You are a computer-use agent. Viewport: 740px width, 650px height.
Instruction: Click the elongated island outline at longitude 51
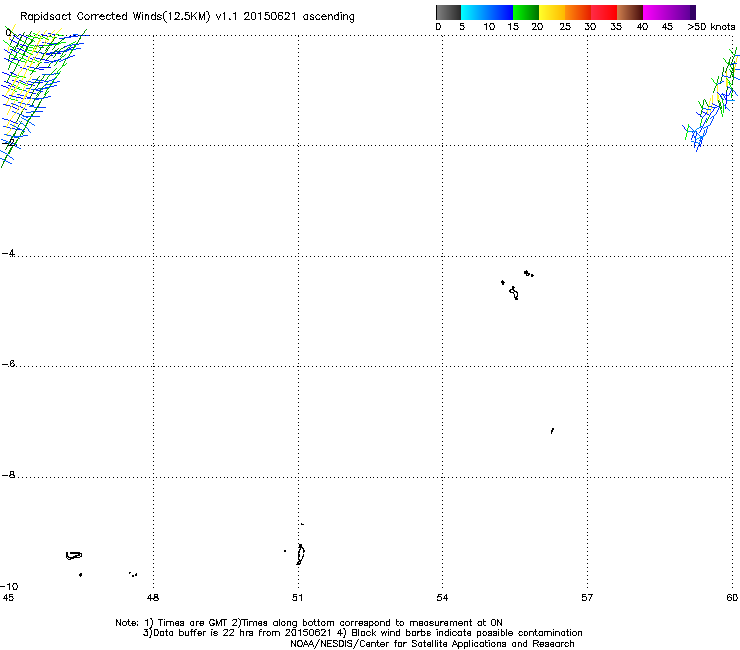click(301, 554)
